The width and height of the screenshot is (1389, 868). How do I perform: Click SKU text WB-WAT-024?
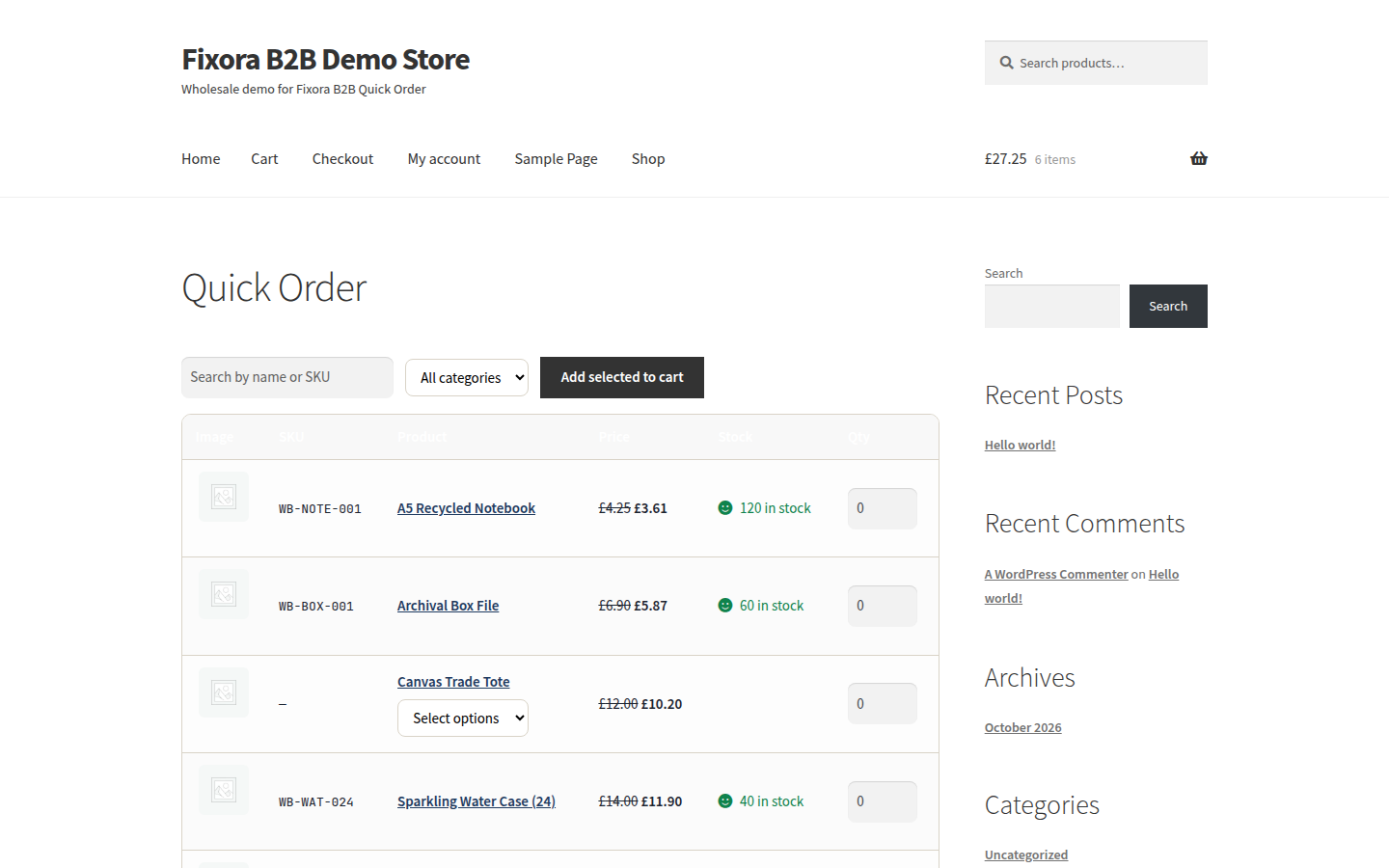click(x=316, y=801)
